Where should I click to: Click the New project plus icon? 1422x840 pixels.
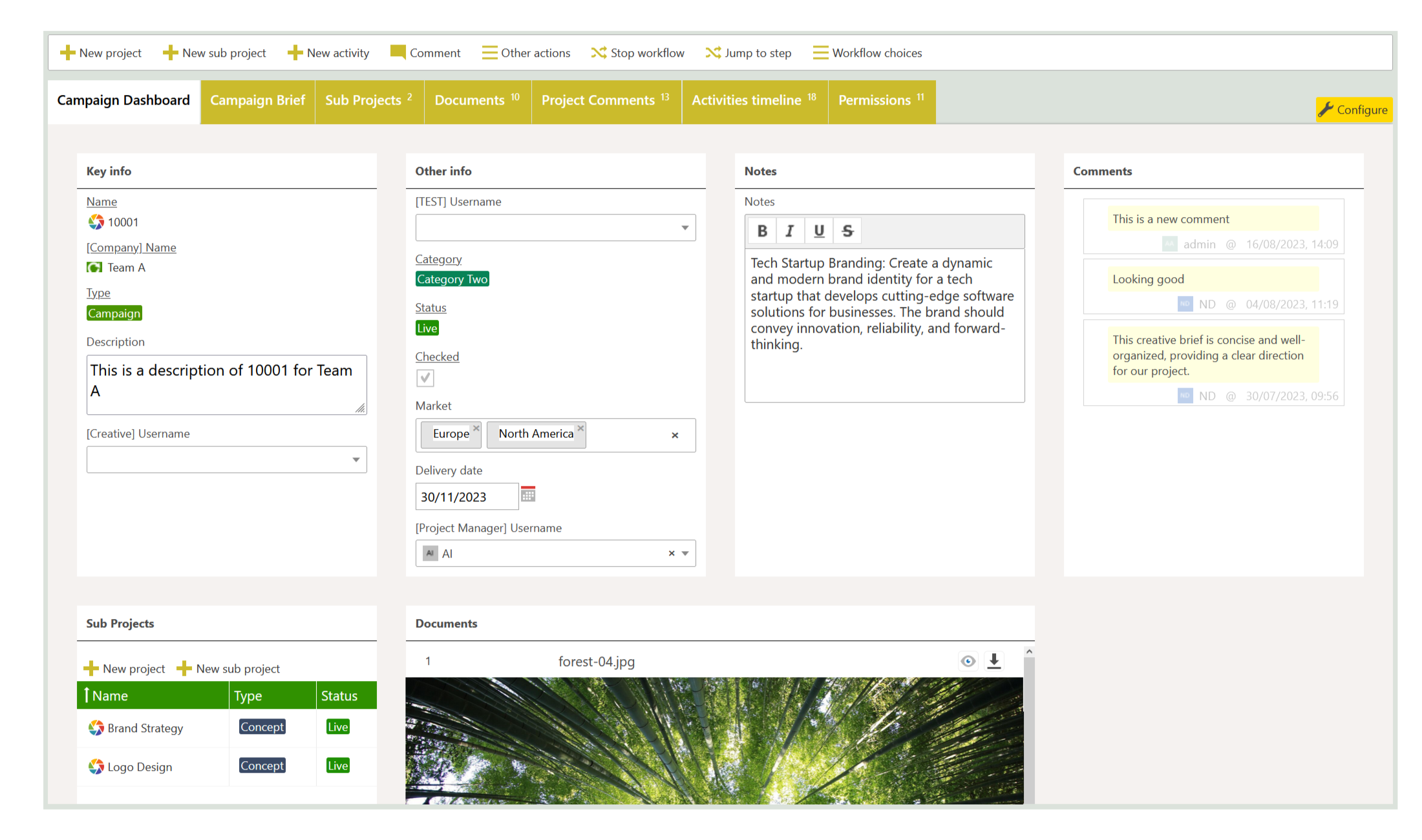tap(67, 52)
